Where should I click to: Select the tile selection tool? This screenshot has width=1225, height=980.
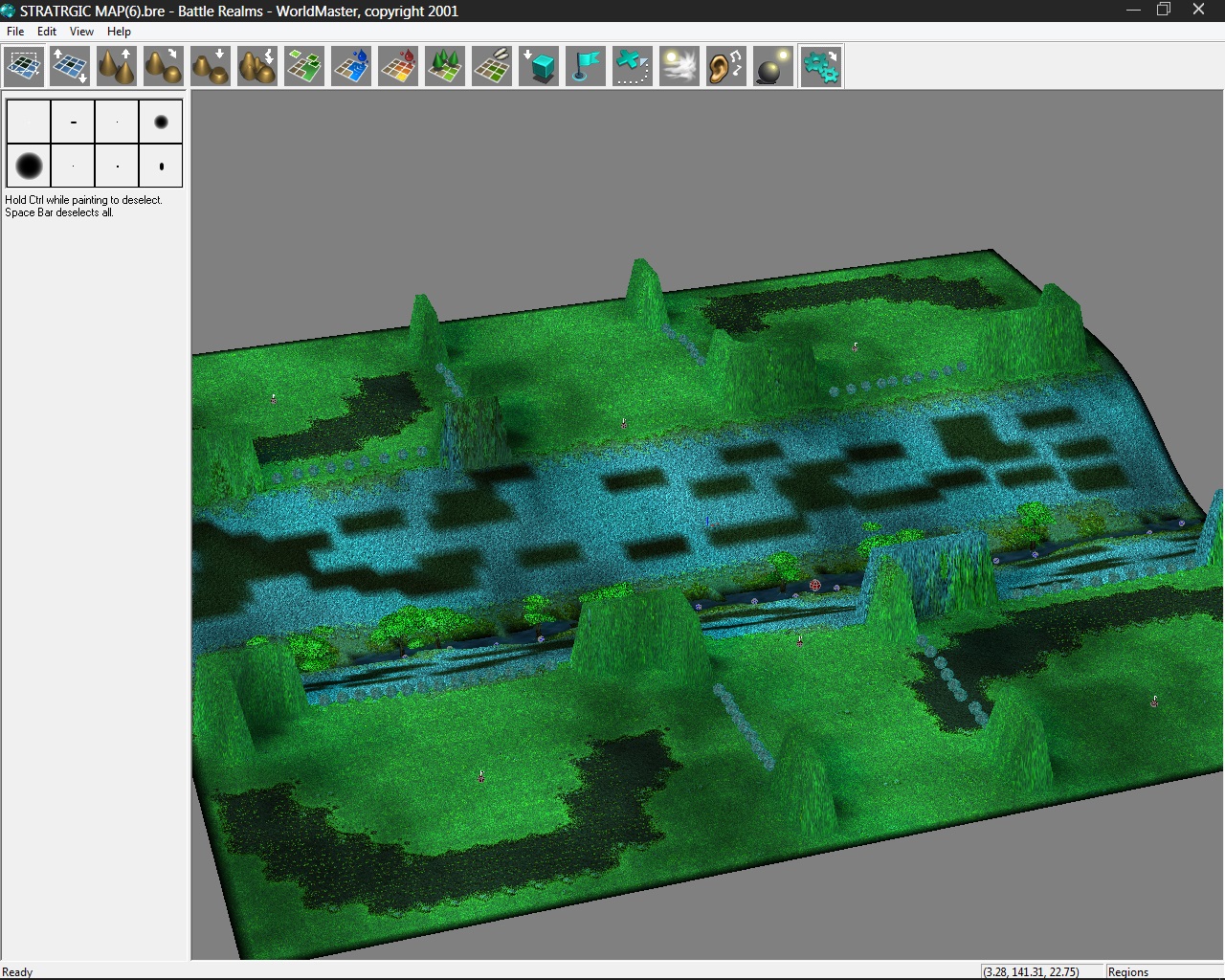(x=23, y=65)
